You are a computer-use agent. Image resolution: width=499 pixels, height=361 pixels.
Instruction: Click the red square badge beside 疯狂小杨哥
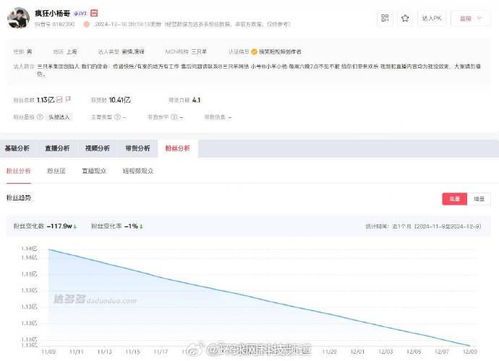[x=94, y=13]
